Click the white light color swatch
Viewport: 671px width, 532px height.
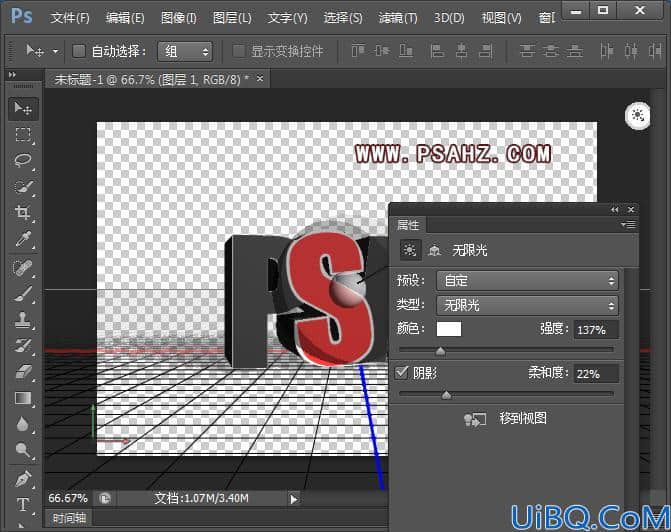(x=449, y=329)
